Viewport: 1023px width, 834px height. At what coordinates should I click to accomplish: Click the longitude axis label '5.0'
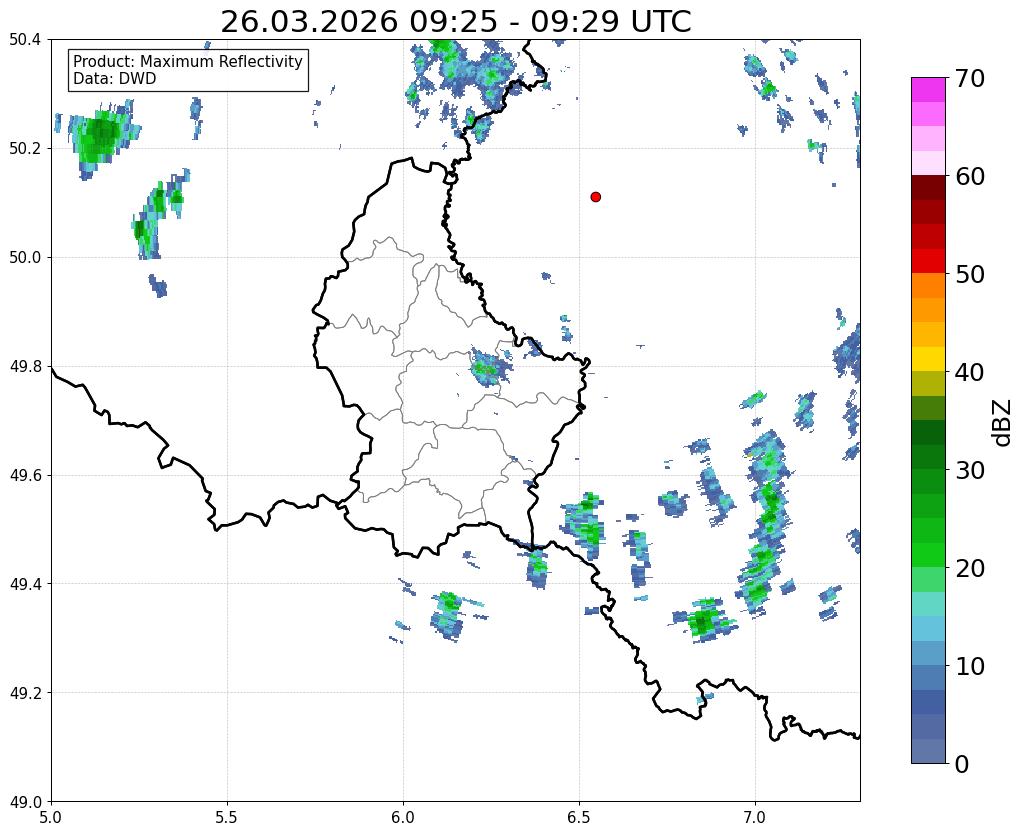pos(51,817)
